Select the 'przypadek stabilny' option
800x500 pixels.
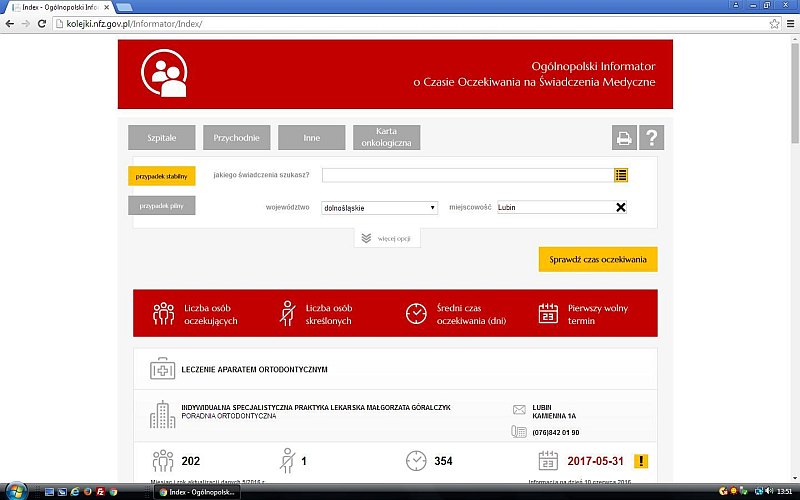click(x=162, y=176)
